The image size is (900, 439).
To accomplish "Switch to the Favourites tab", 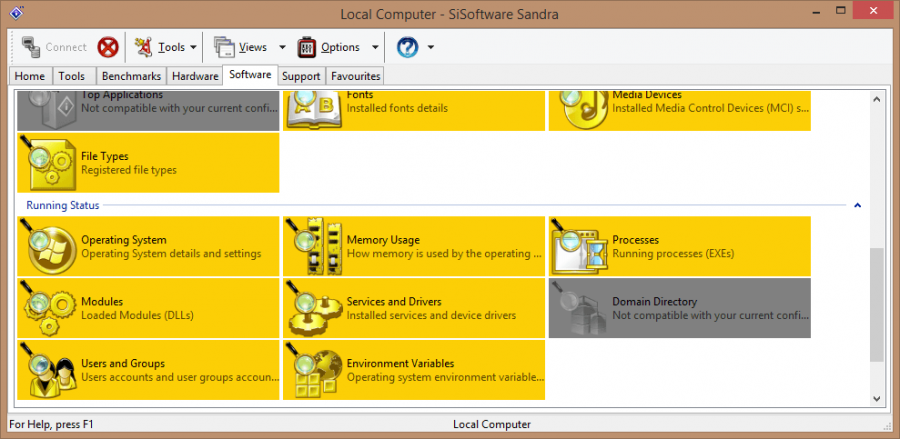I will point(355,76).
